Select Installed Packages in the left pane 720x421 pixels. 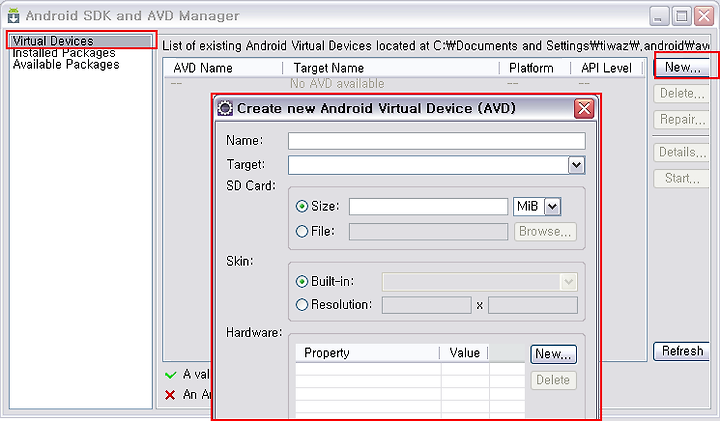point(64,53)
